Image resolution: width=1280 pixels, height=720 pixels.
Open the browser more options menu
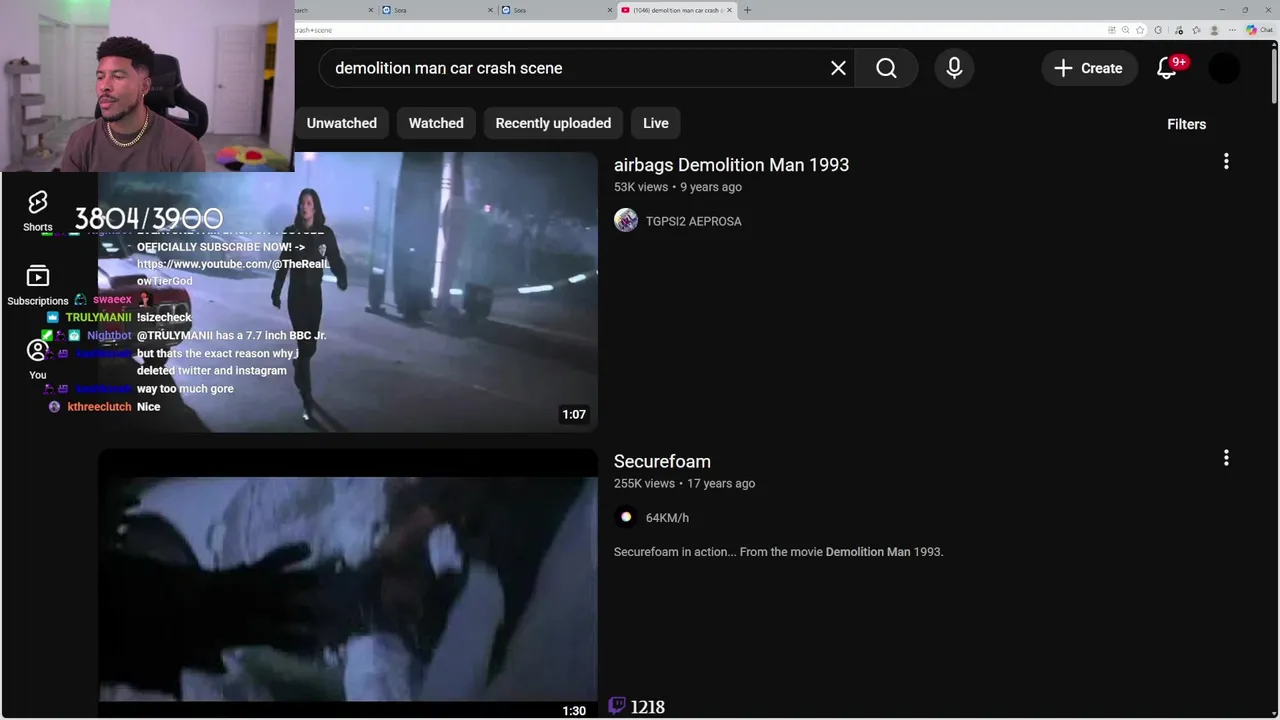[x=1232, y=30]
